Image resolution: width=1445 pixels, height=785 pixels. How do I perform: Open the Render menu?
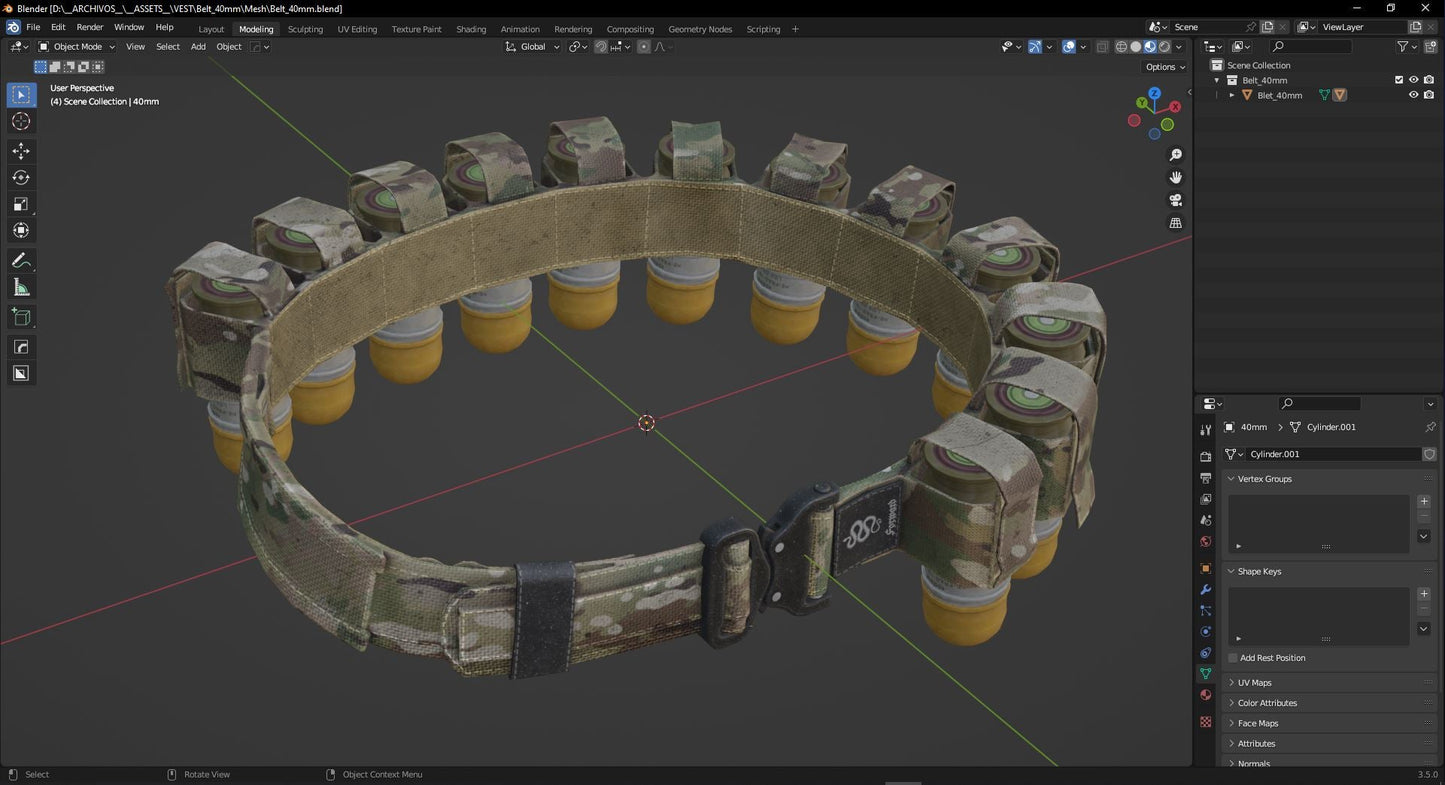click(90, 27)
